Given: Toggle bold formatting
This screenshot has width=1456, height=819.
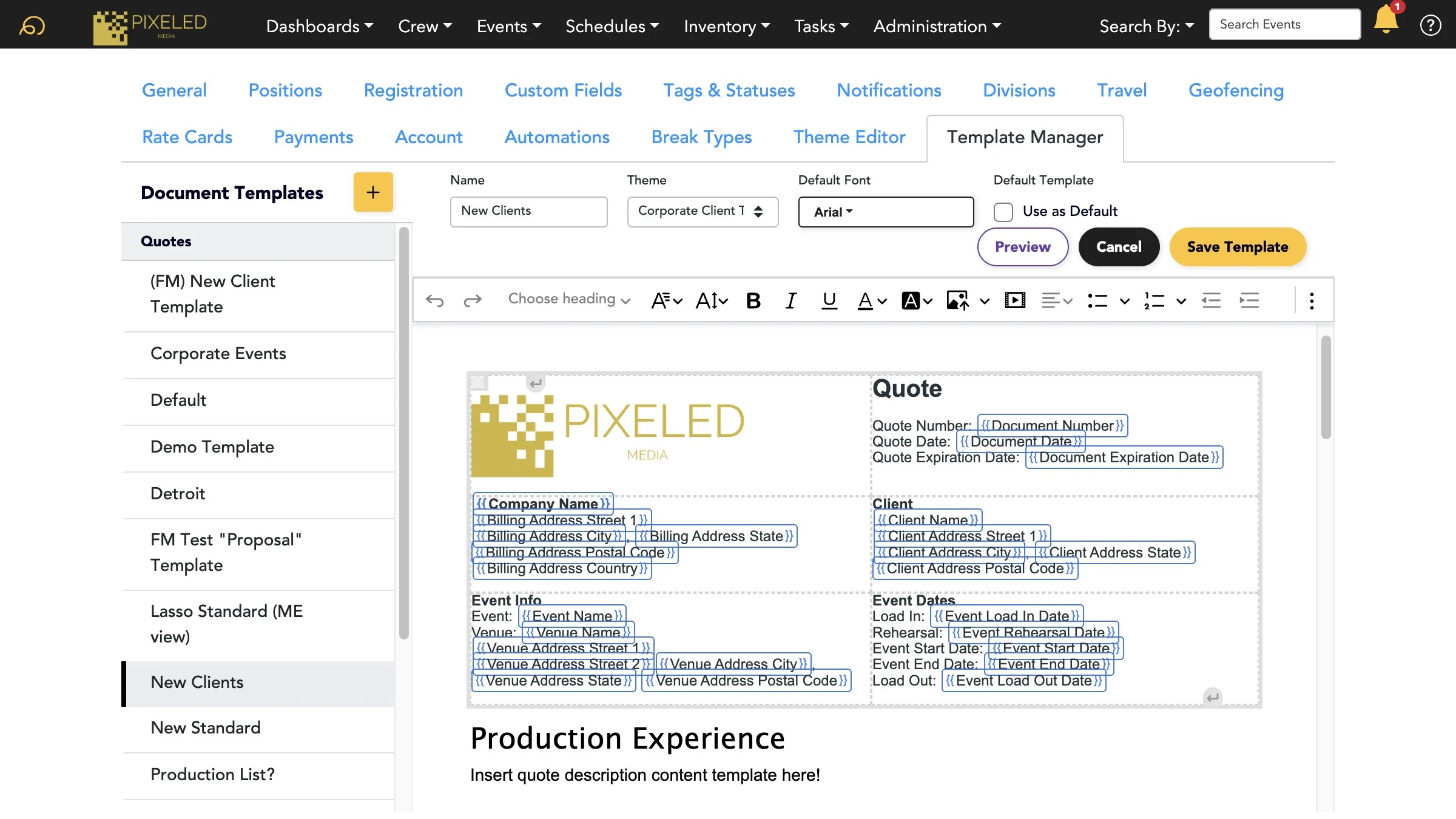Looking at the screenshot, I should [753, 300].
